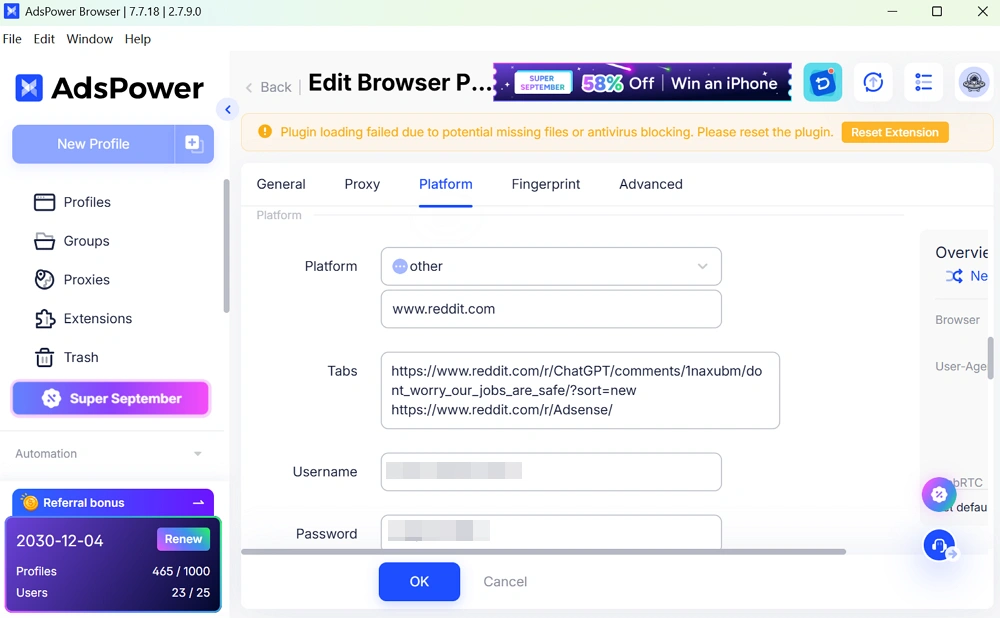The width and height of the screenshot is (1000, 618).
Task: Click the update upload circular arrow icon
Action: coord(873,82)
